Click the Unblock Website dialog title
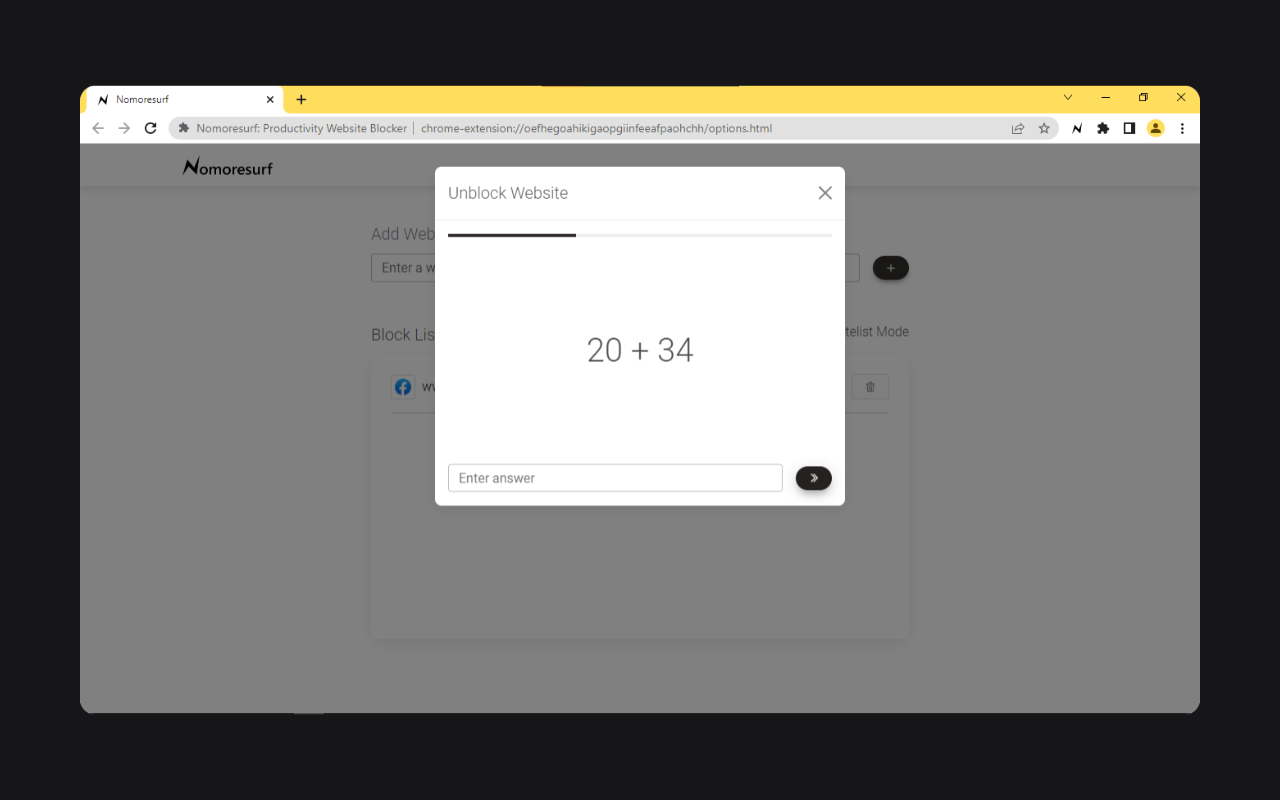This screenshot has width=1280, height=800. coord(508,193)
